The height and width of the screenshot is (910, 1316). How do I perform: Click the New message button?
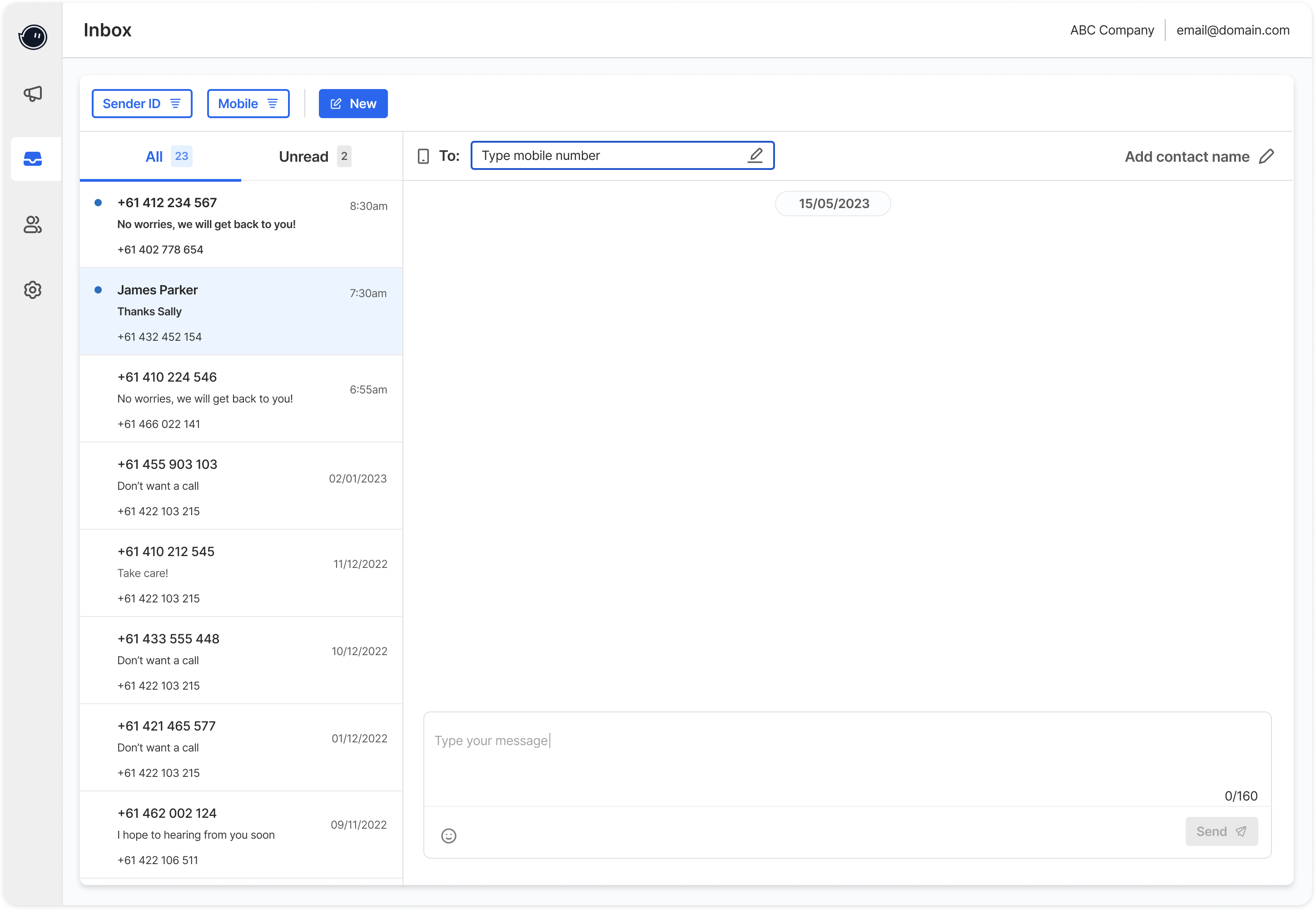[x=353, y=104]
